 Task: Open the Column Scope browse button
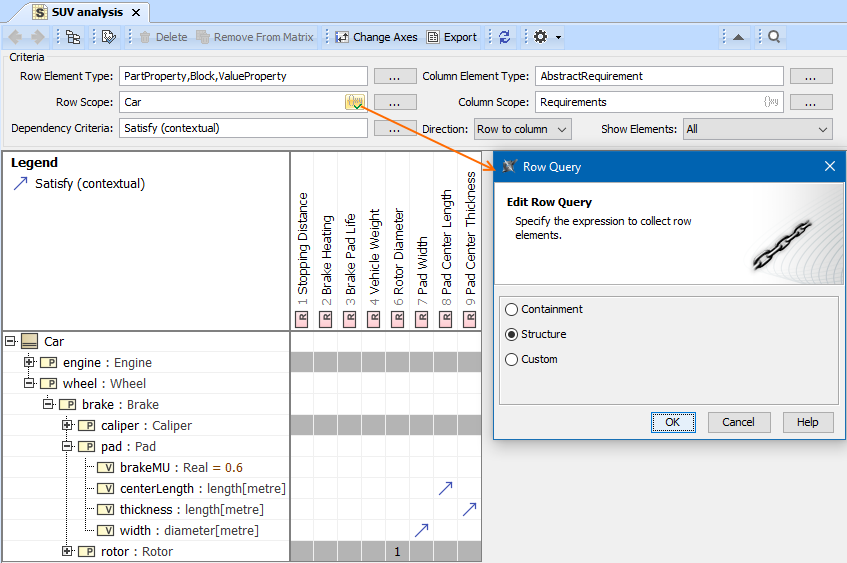click(x=811, y=102)
